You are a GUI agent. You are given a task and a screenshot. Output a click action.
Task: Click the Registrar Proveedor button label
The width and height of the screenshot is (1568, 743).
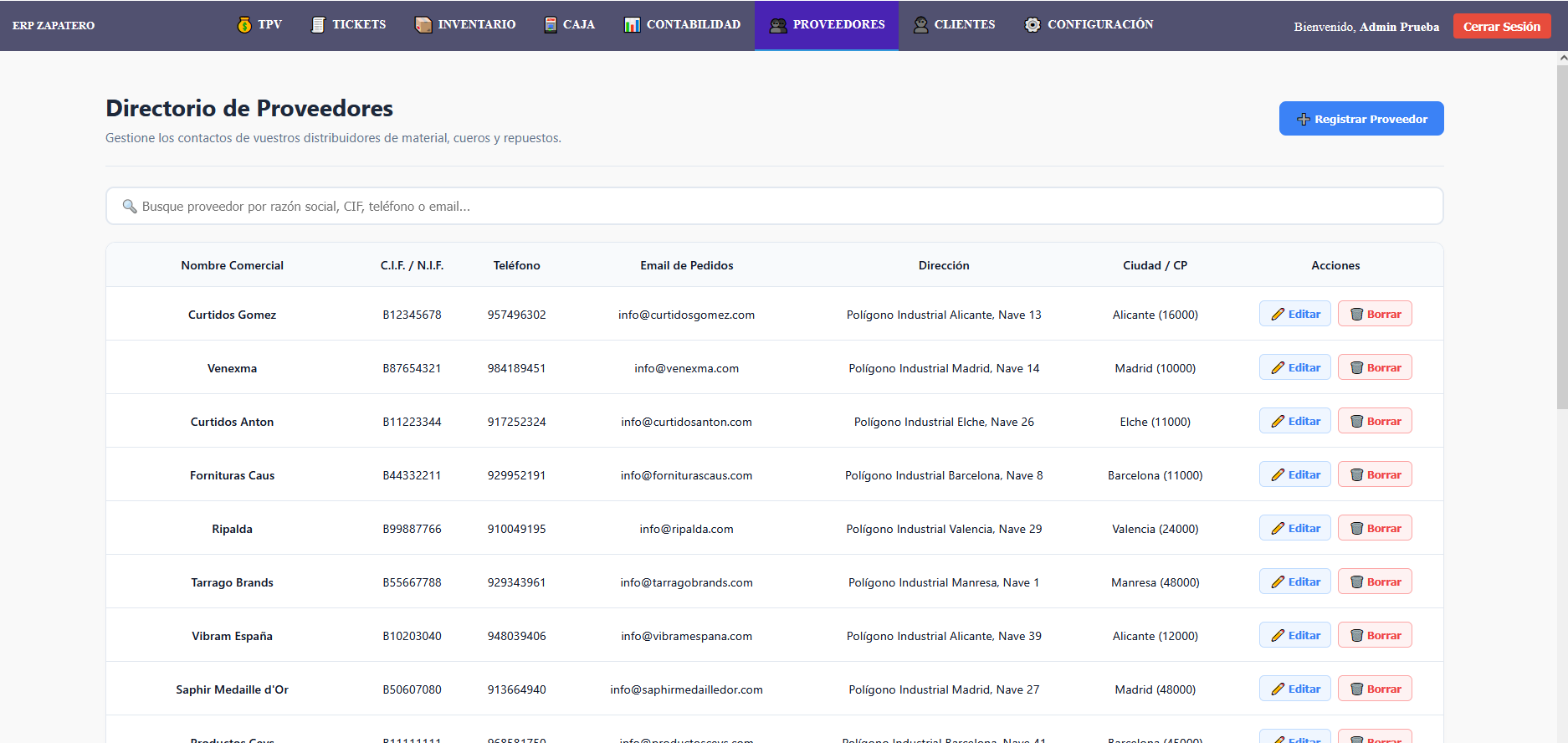[1371, 119]
